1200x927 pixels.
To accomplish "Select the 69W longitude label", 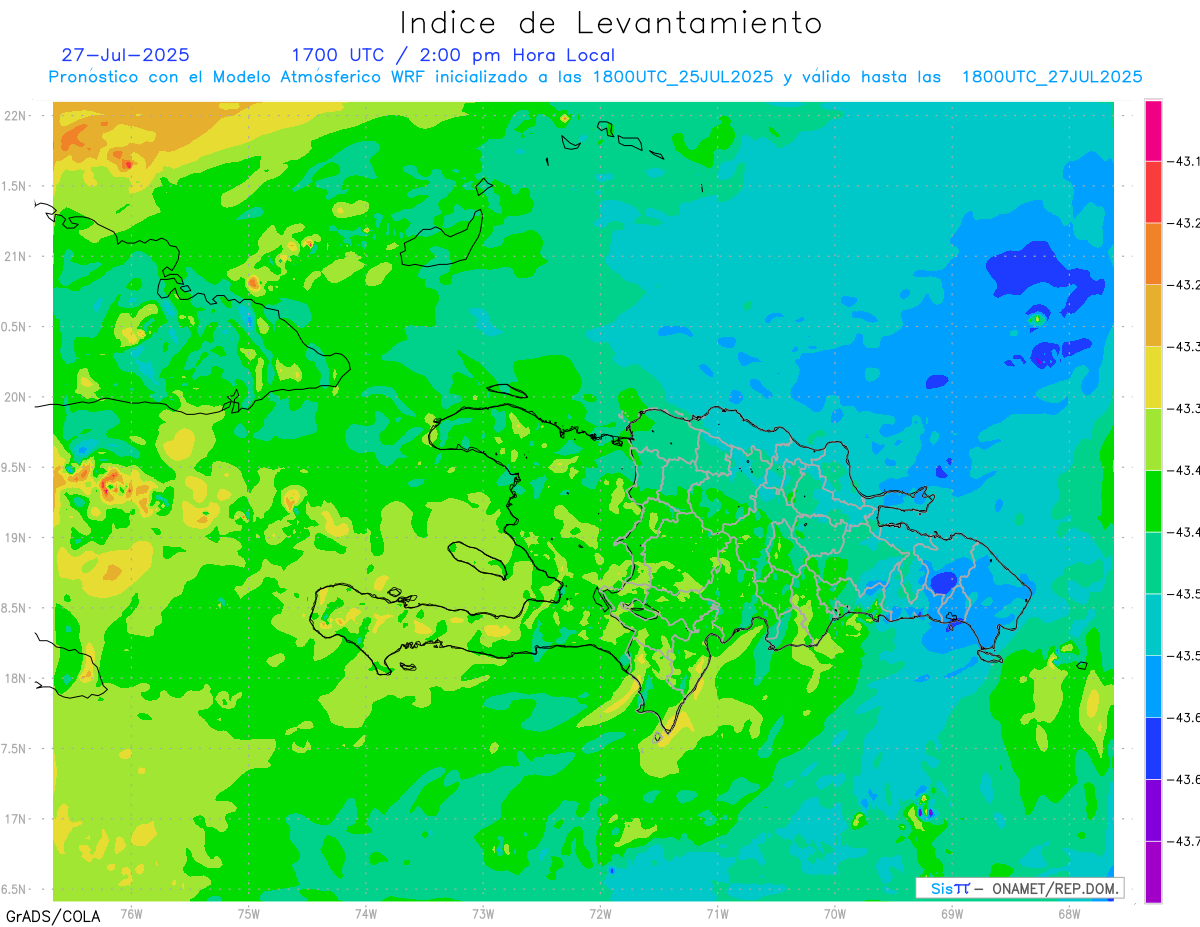I will pos(952,914).
